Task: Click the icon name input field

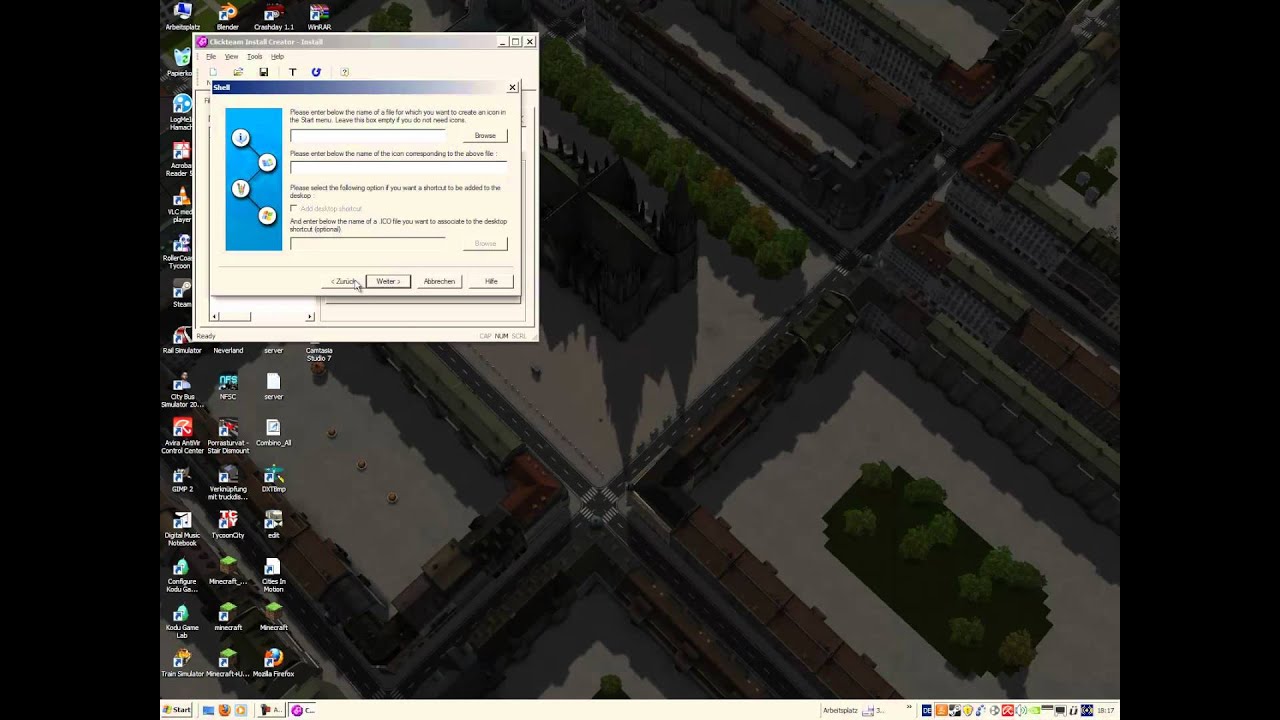Action: point(398,167)
